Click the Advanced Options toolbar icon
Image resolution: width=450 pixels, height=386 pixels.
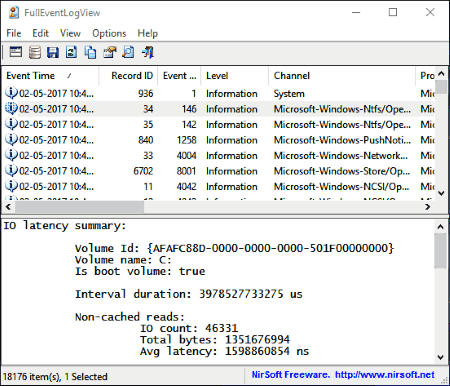point(16,52)
